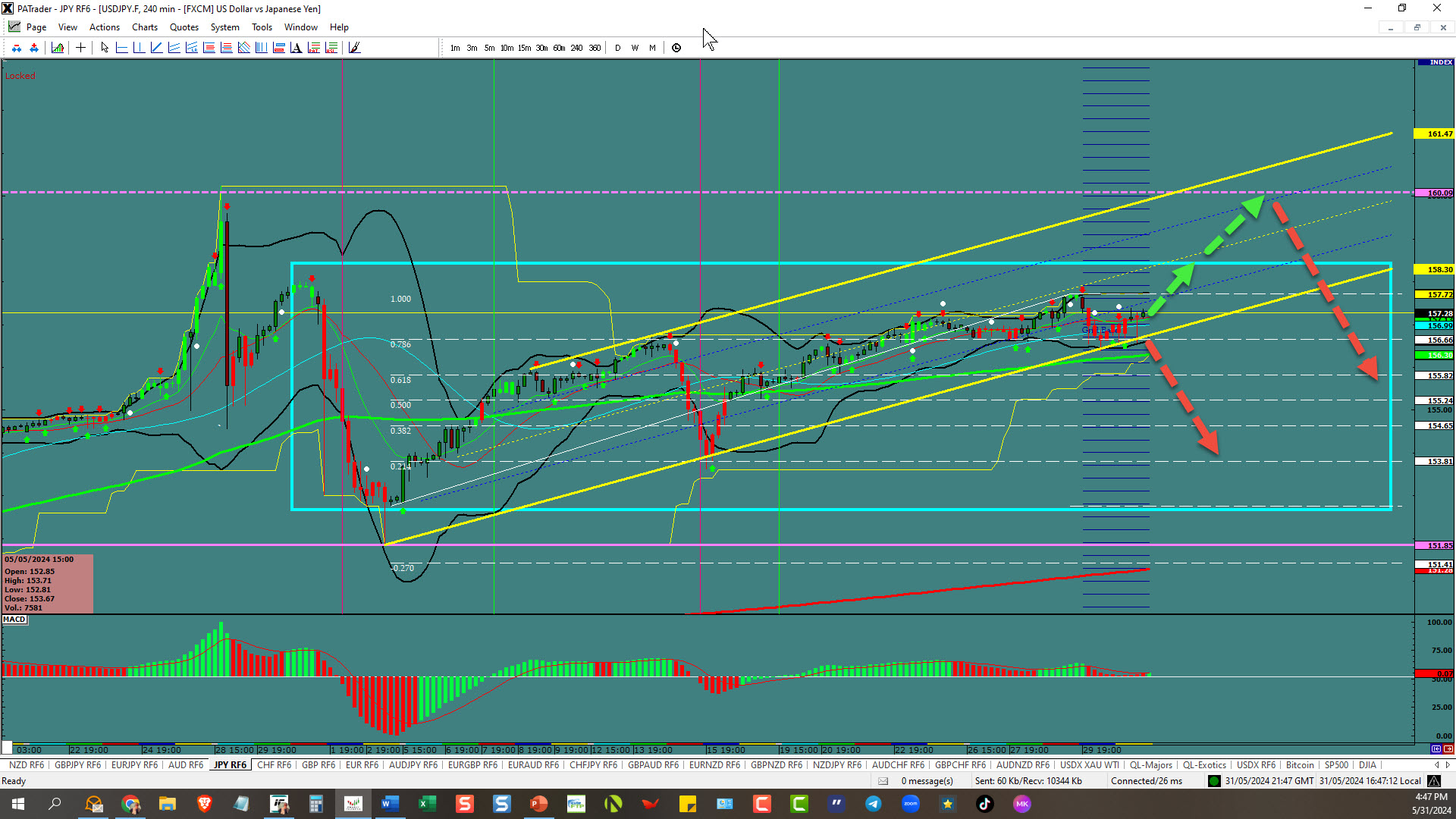Toggle the Daily timeframe button
This screenshot has width=1456, height=819.
[617, 48]
